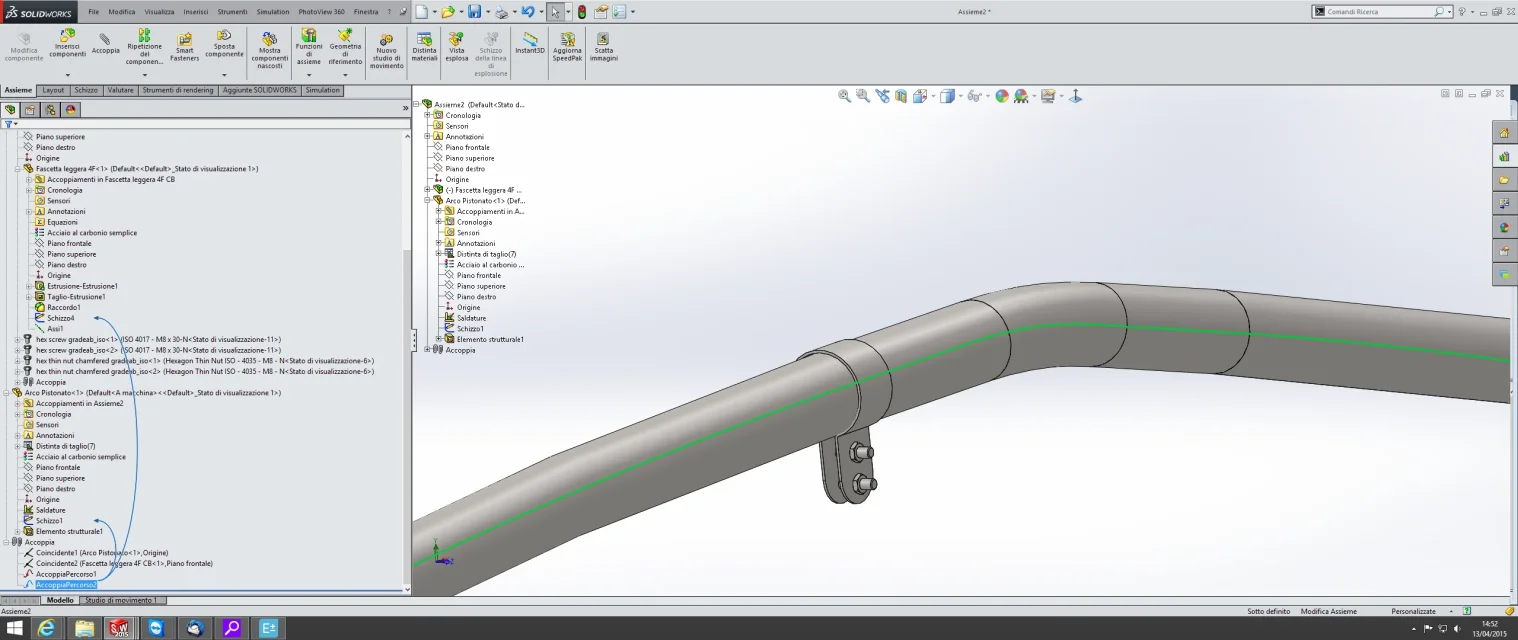The image size is (1518, 640).
Task: Save the assembly with floppy icon
Action: 474,12
